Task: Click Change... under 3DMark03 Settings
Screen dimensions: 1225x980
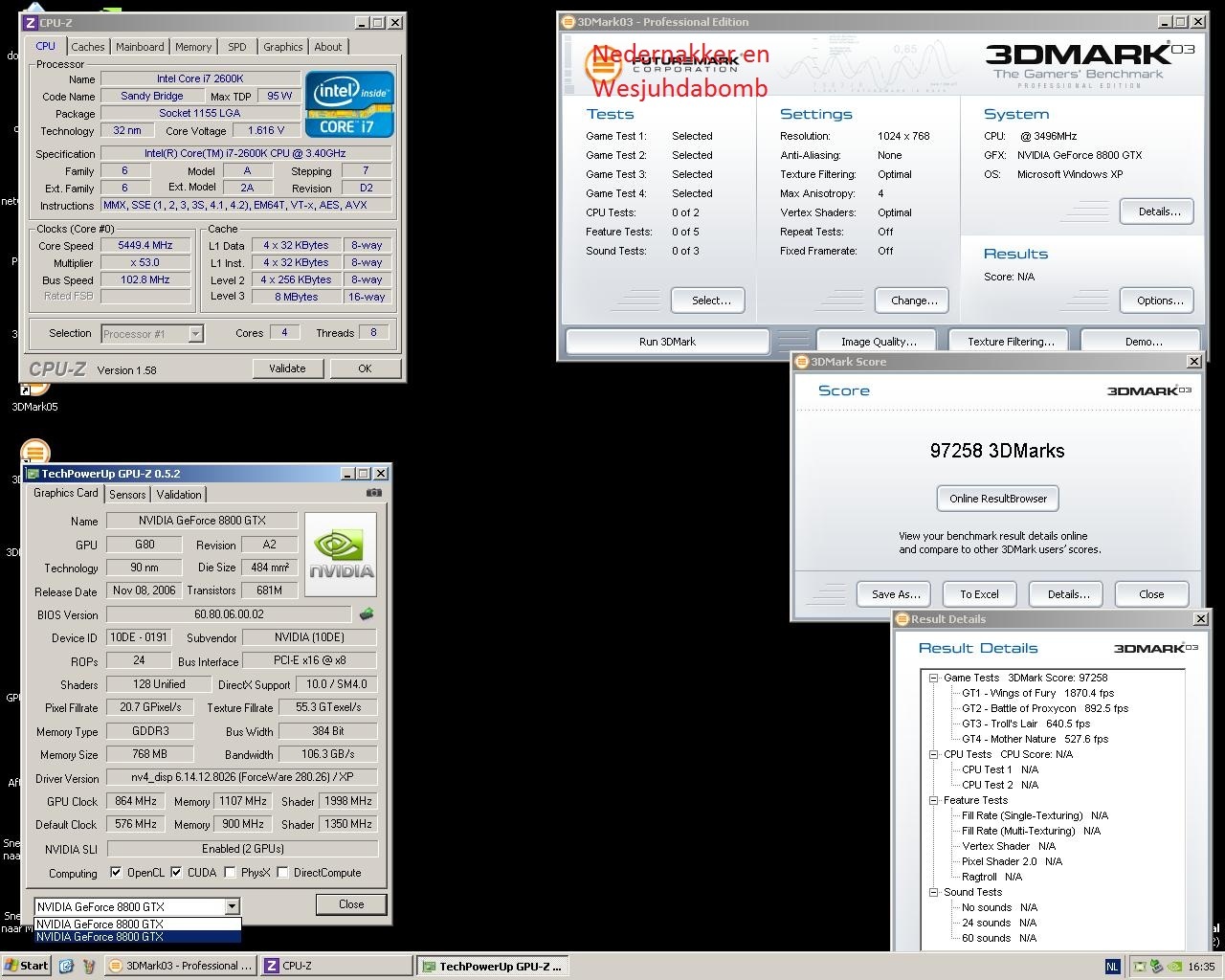Action: click(914, 301)
